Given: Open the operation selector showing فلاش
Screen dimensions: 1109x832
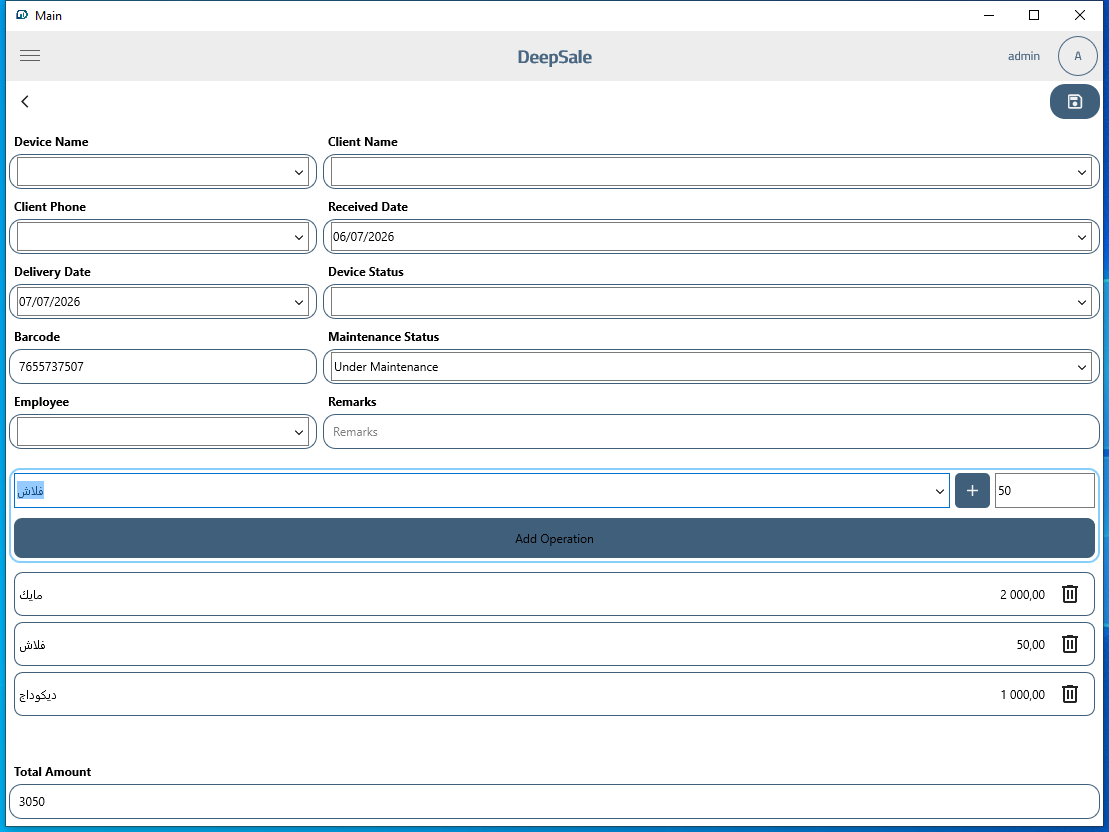Looking at the screenshot, I should (x=940, y=491).
